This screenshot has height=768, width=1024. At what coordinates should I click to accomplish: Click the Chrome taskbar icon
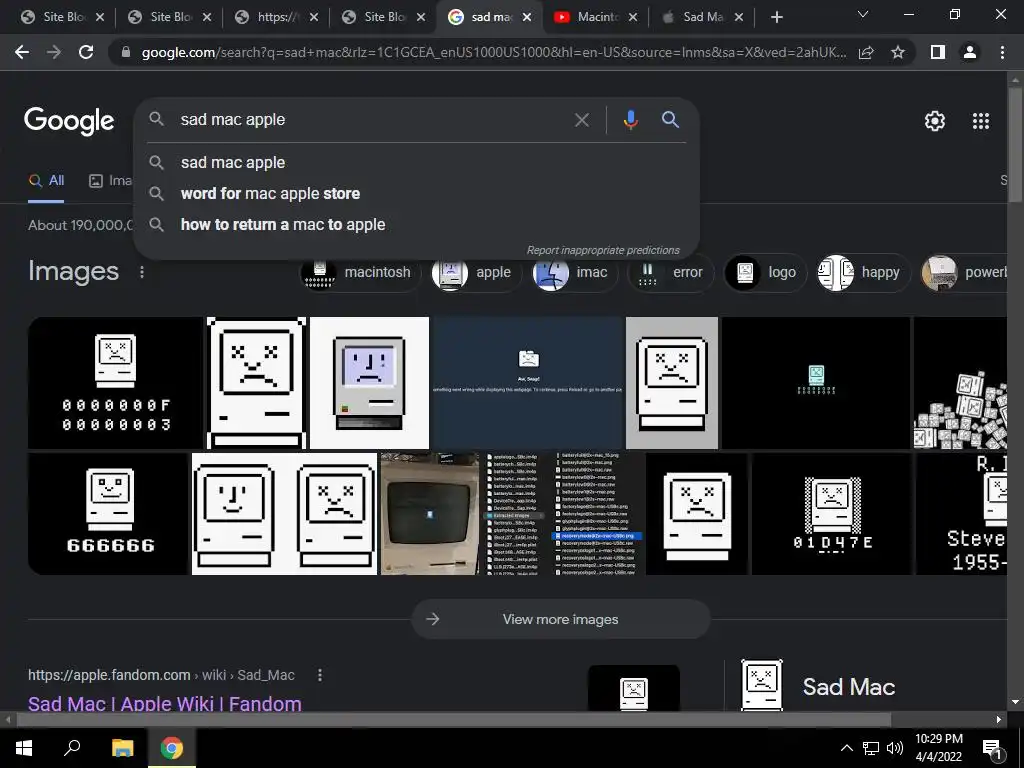pos(172,748)
